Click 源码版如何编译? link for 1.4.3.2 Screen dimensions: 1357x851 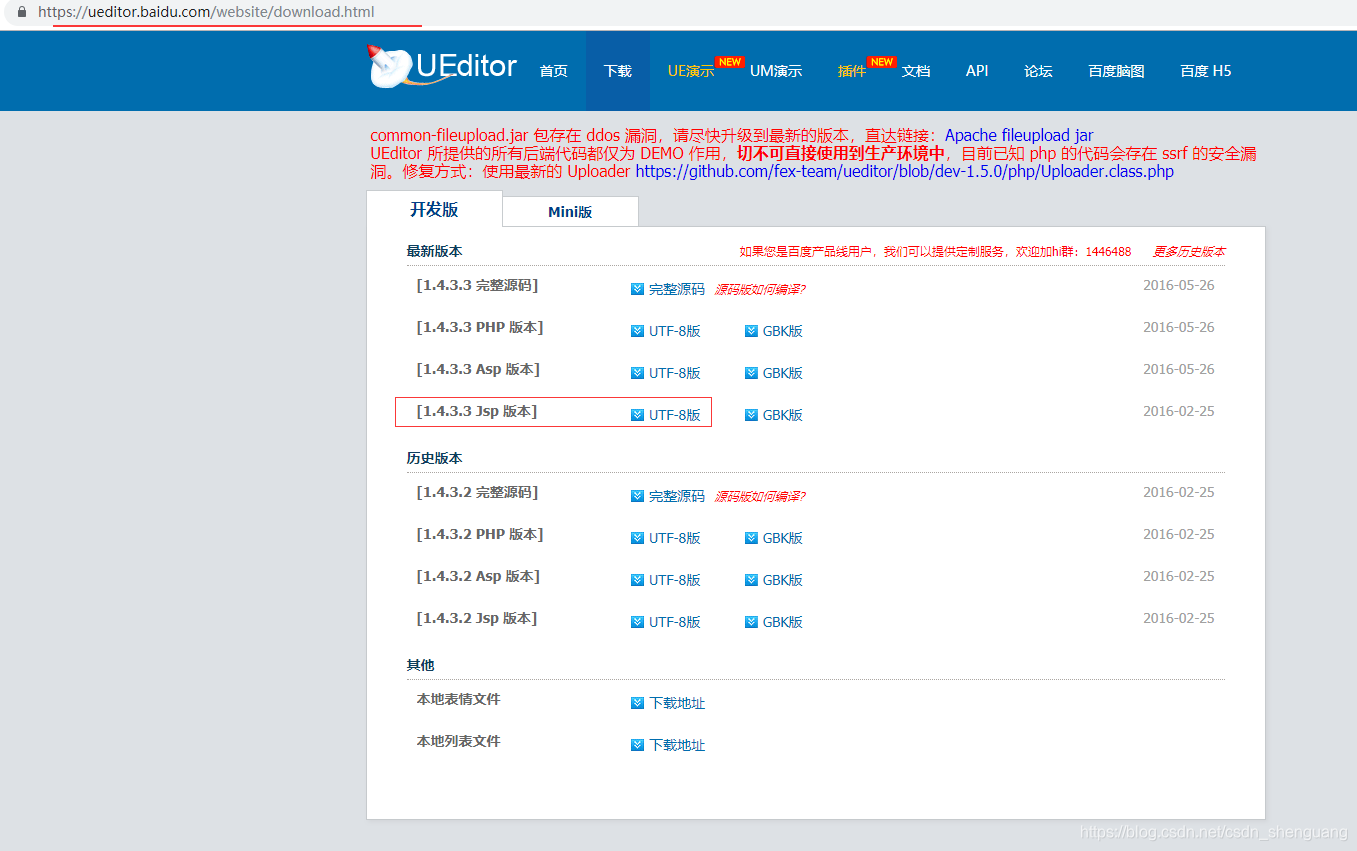pyautogui.click(x=760, y=496)
